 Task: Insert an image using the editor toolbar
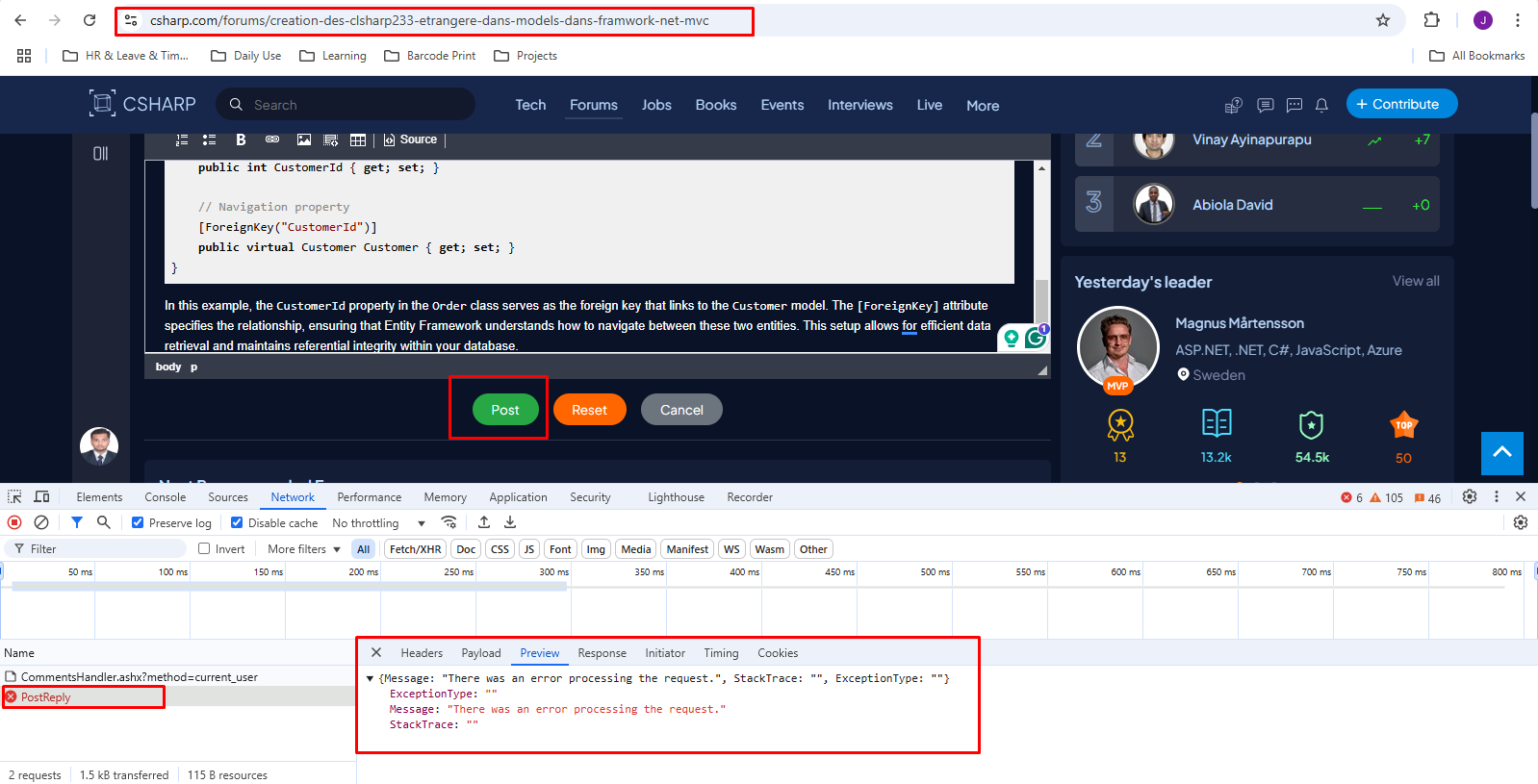point(304,139)
